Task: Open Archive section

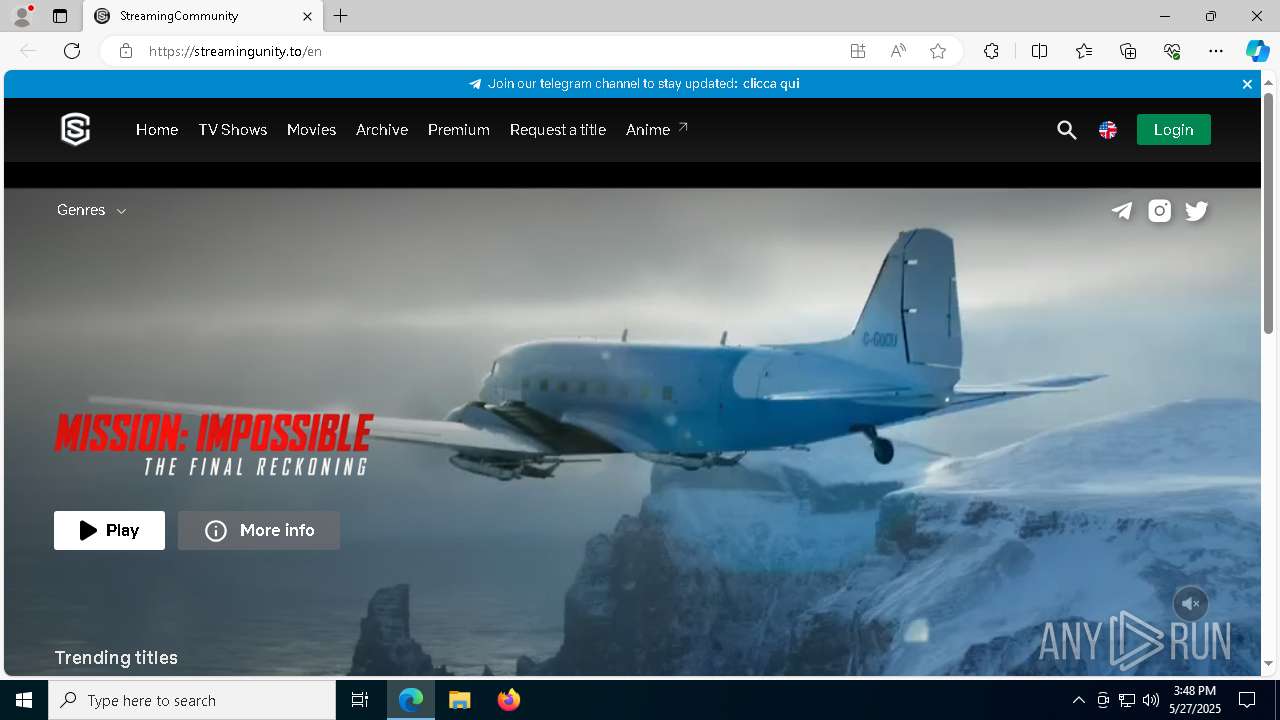Action: (x=382, y=130)
